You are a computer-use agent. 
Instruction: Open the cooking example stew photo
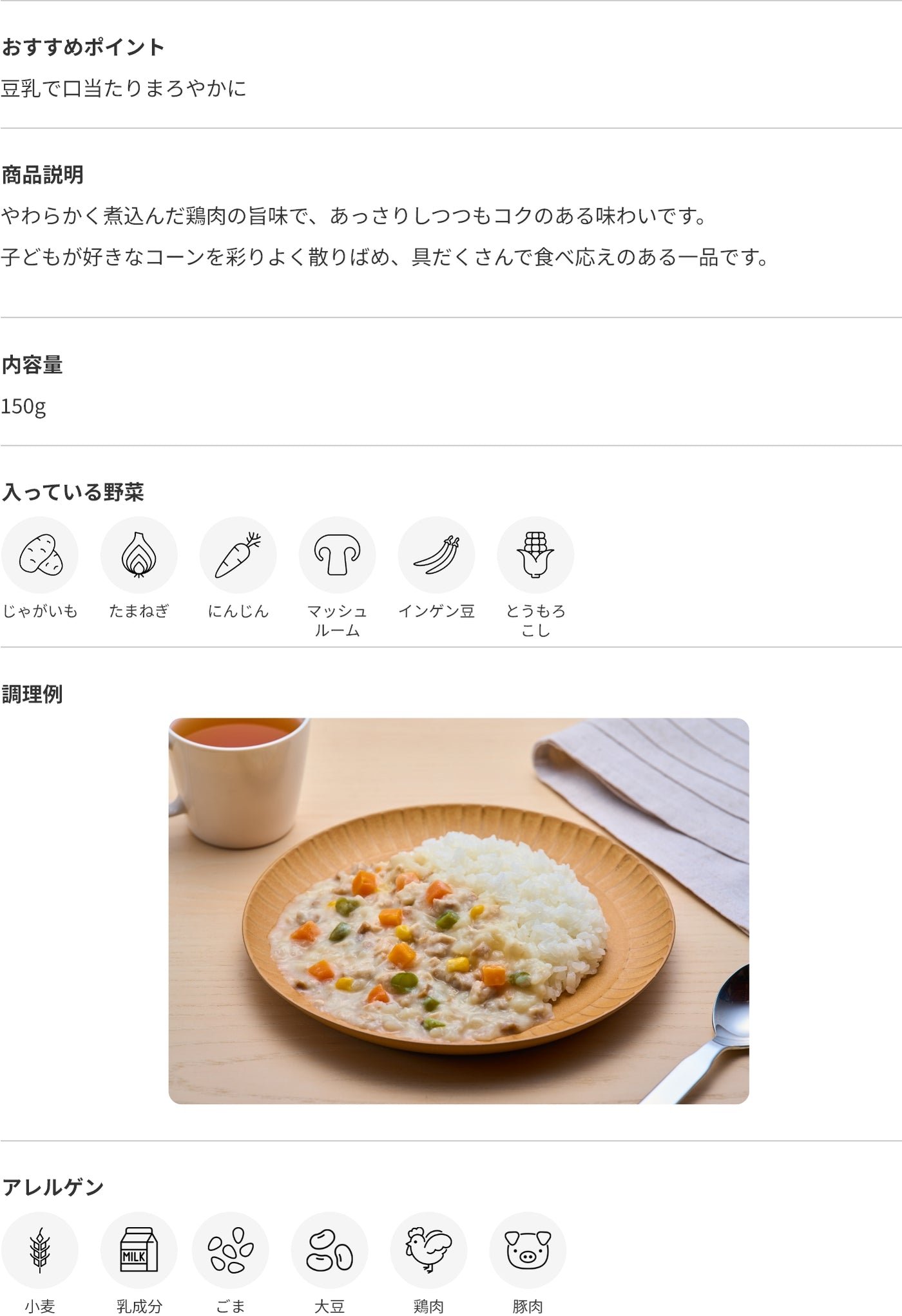pos(459,911)
